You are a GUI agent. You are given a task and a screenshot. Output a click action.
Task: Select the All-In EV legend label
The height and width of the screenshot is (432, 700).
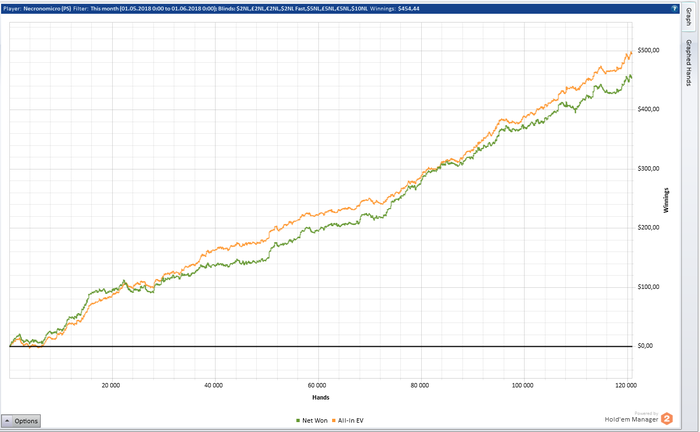tap(351, 421)
